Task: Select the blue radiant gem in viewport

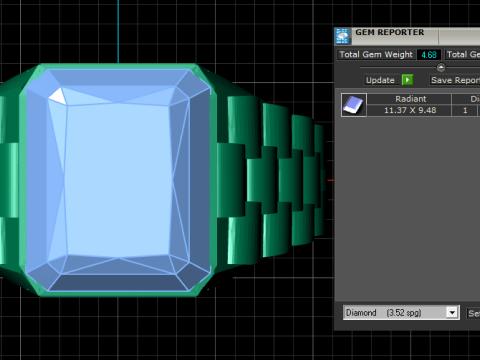Action: click(118, 180)
